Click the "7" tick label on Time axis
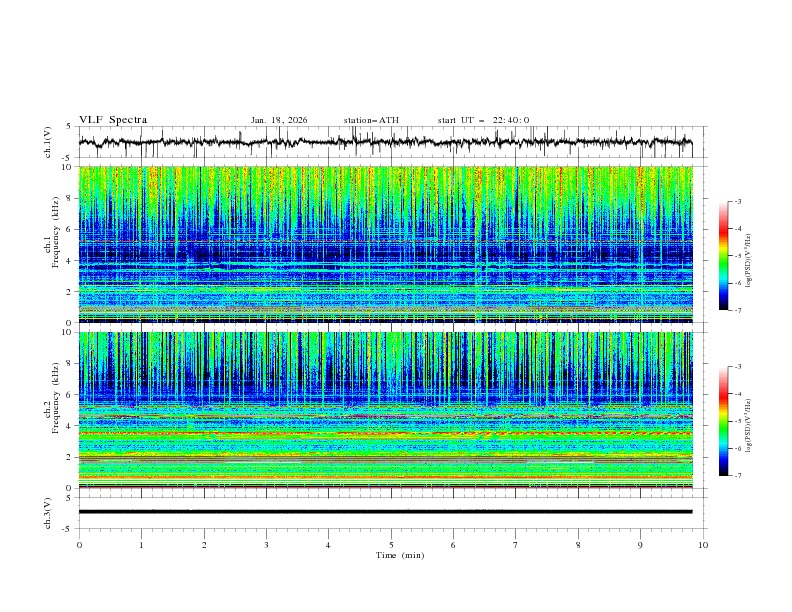 point(516,545)
